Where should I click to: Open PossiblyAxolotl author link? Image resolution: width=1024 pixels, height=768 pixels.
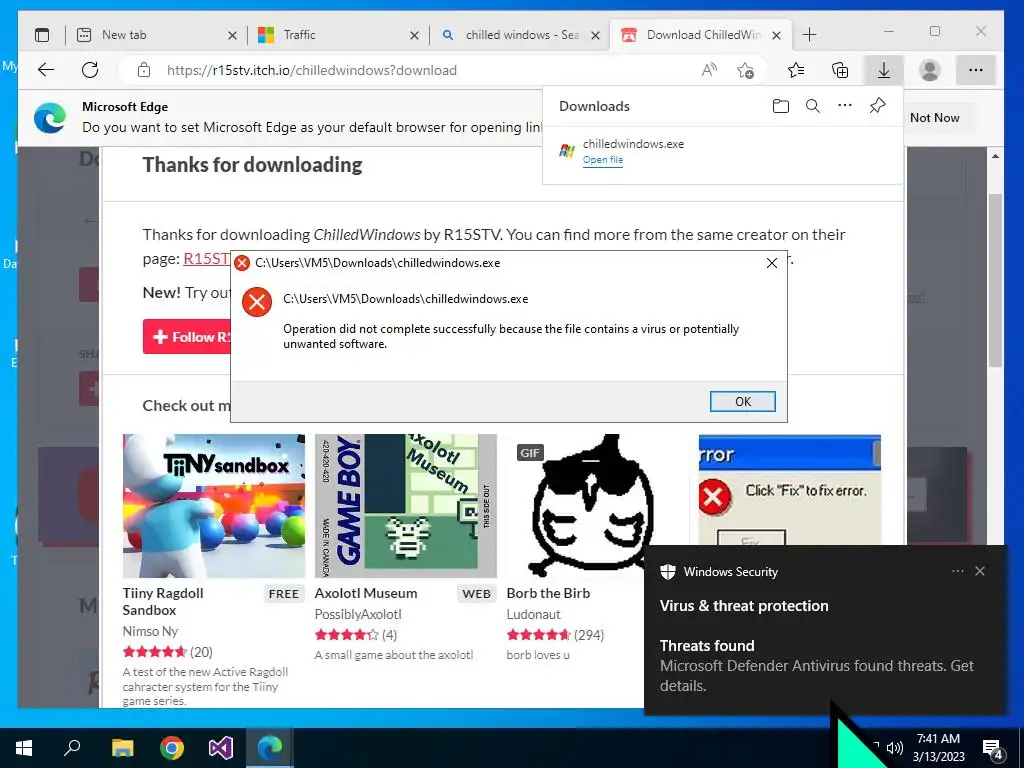pos(358,614)
